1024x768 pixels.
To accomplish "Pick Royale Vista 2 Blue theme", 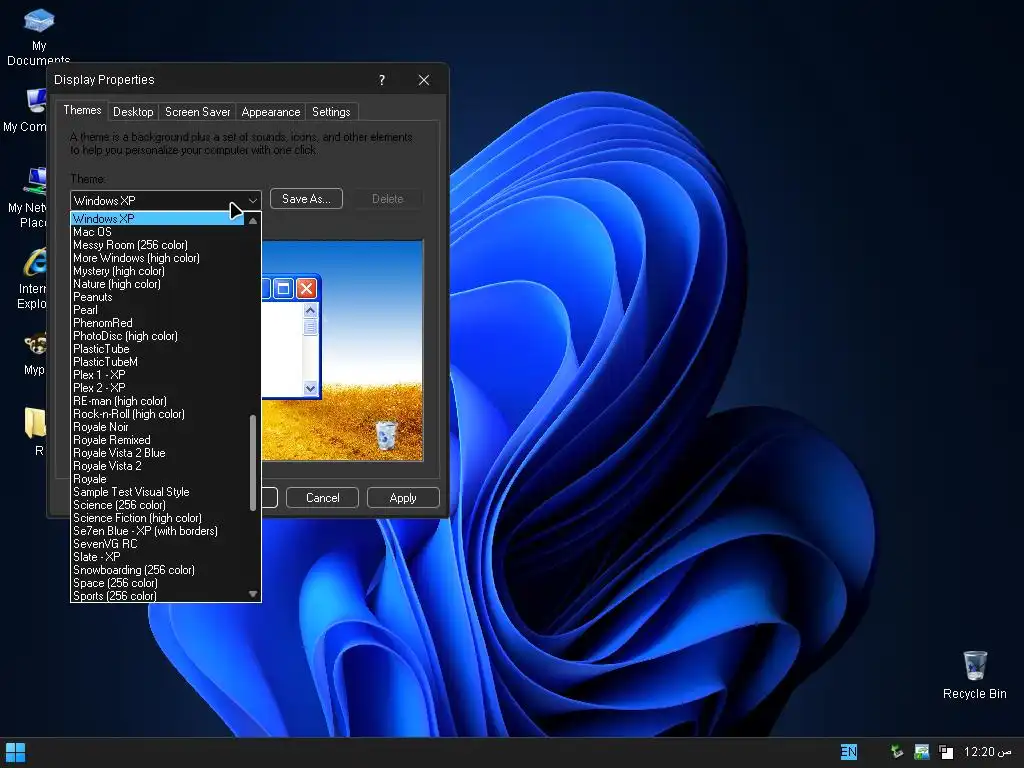I will pos(157,453).
